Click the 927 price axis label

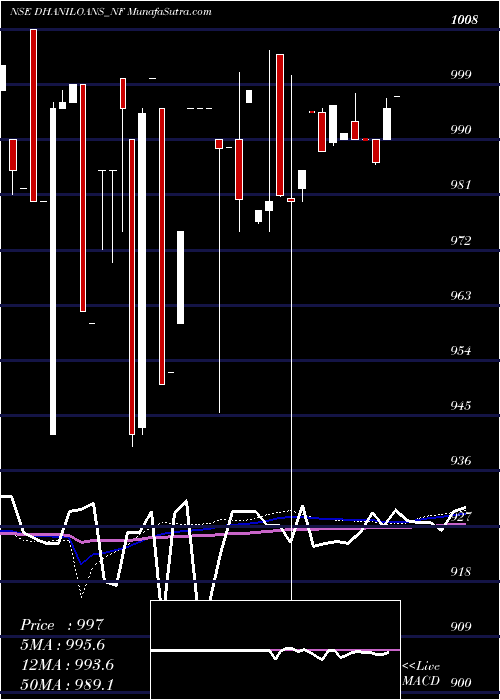[459, 517]
